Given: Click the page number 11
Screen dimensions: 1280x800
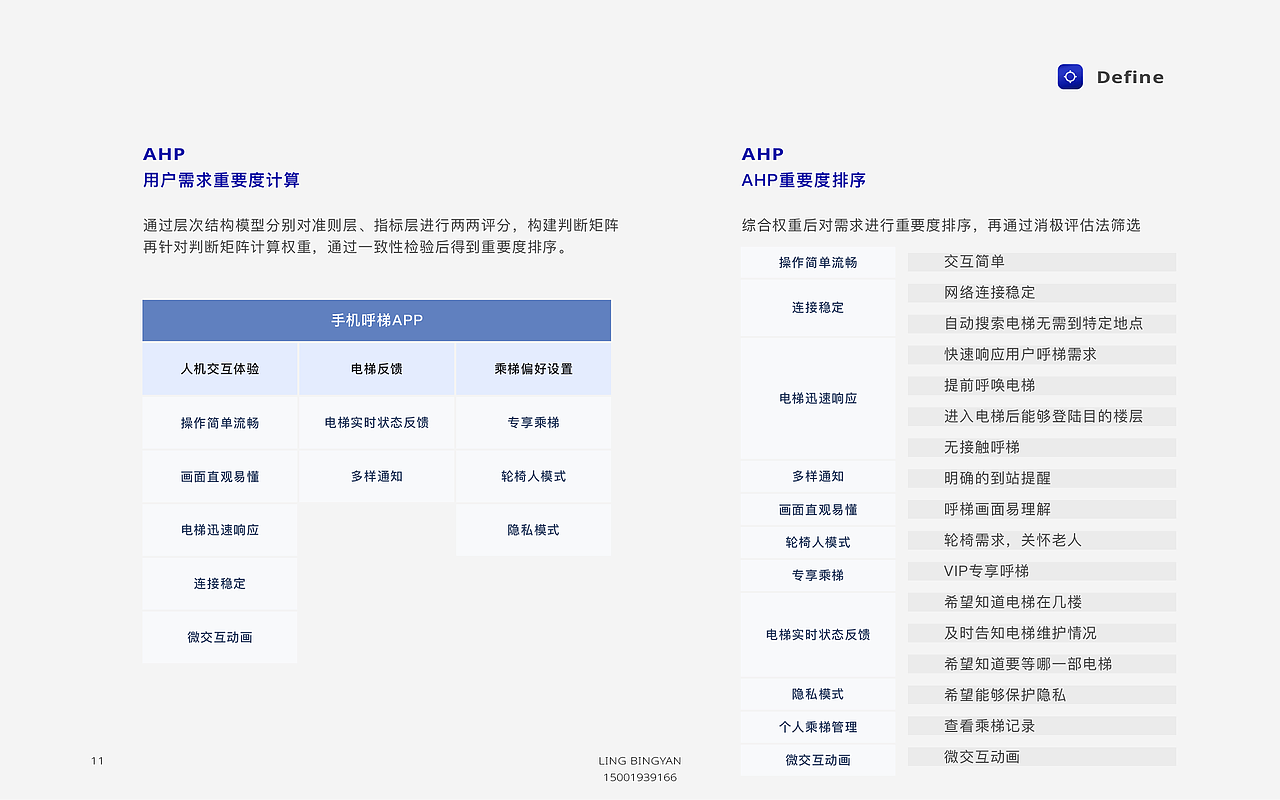Looking at the screenshot, I should pos(97,760).
